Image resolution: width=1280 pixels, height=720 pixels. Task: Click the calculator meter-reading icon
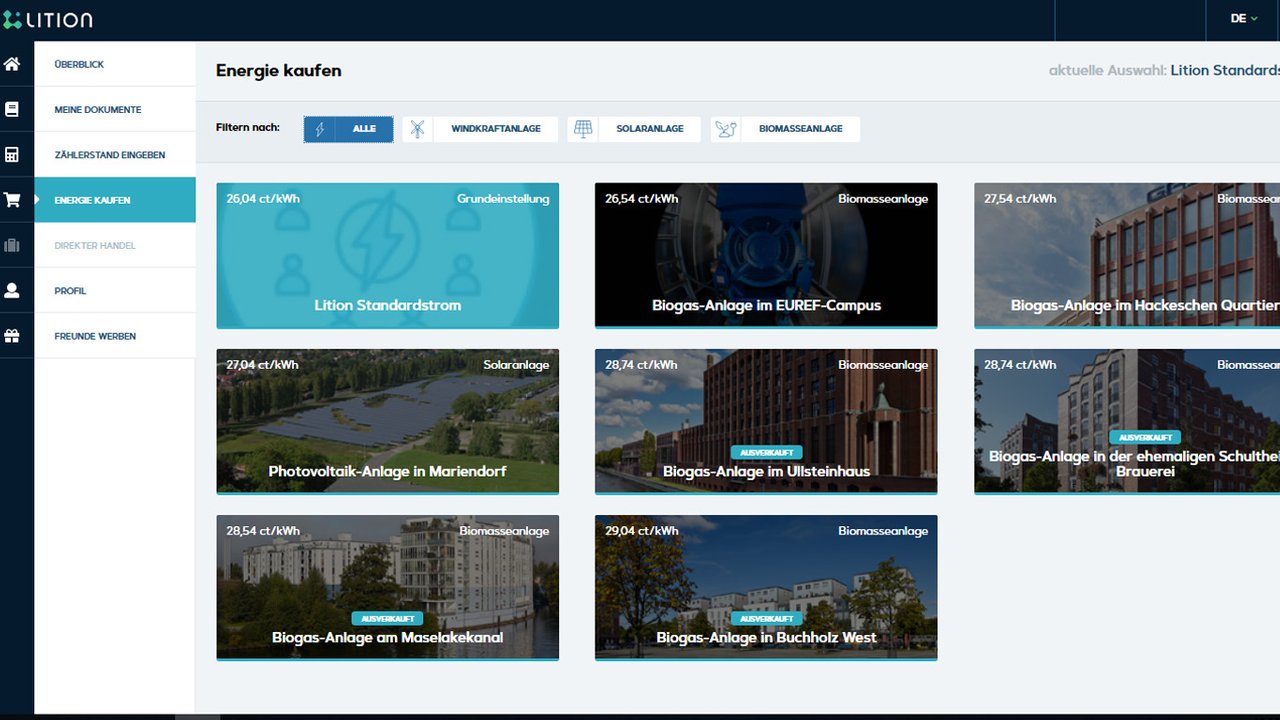click(12, 155)
